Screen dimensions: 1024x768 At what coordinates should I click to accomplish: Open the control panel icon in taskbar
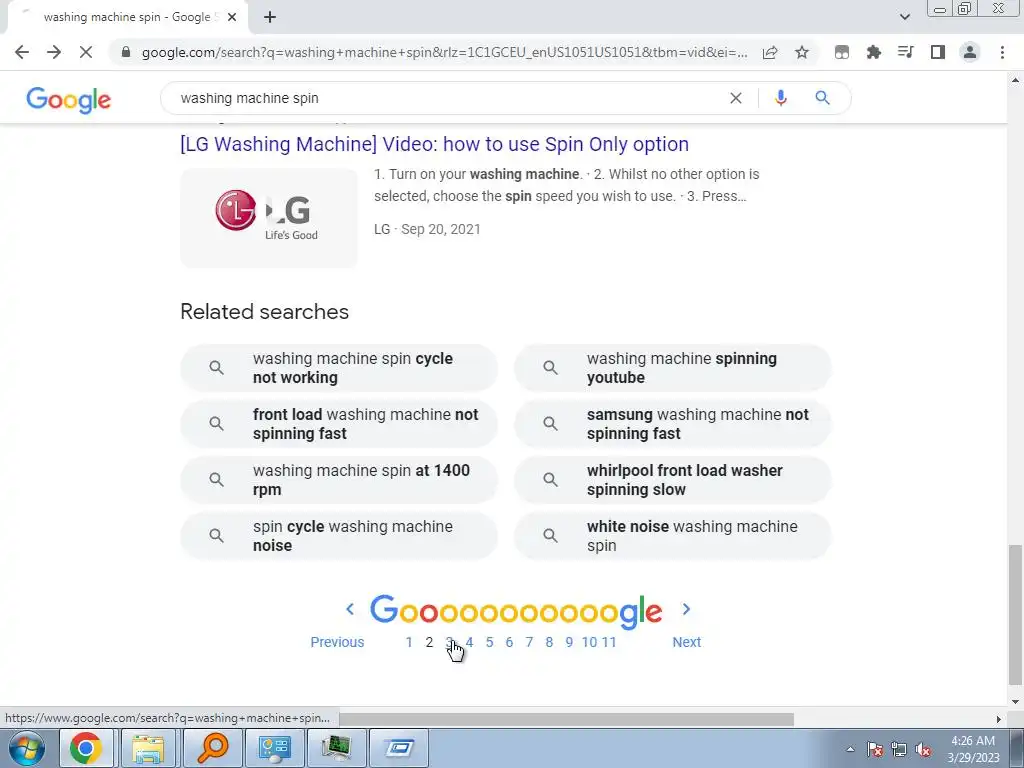pyautogui.click(x=274, y=748)
